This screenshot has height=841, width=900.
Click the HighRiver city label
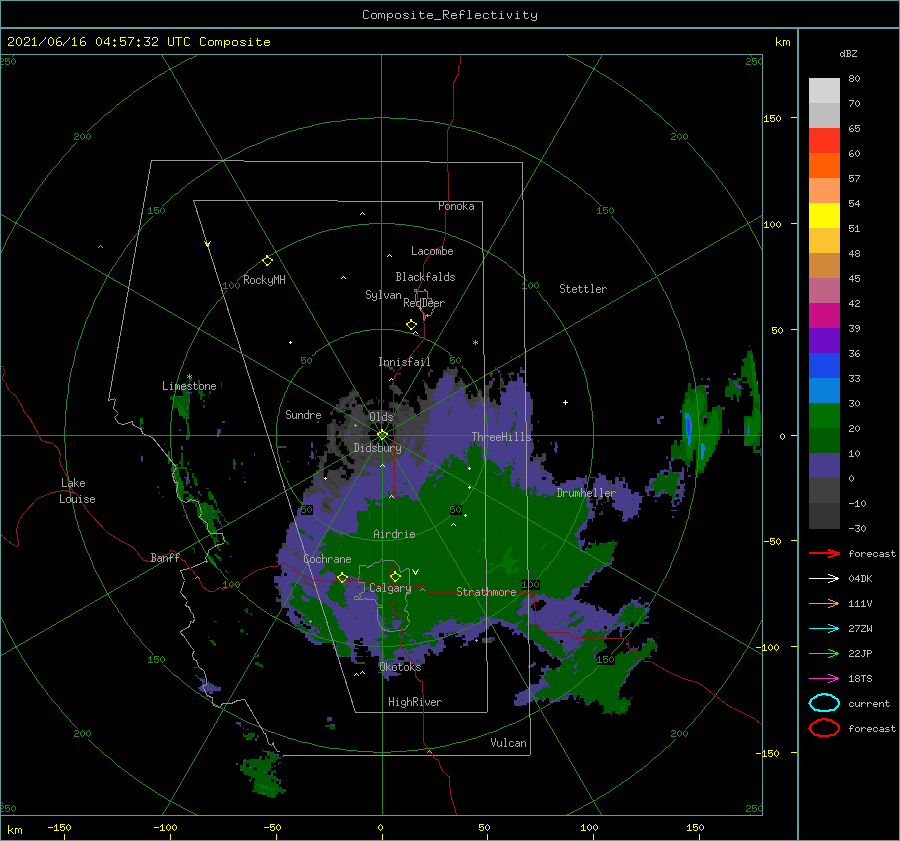click(x=415, y=703)
